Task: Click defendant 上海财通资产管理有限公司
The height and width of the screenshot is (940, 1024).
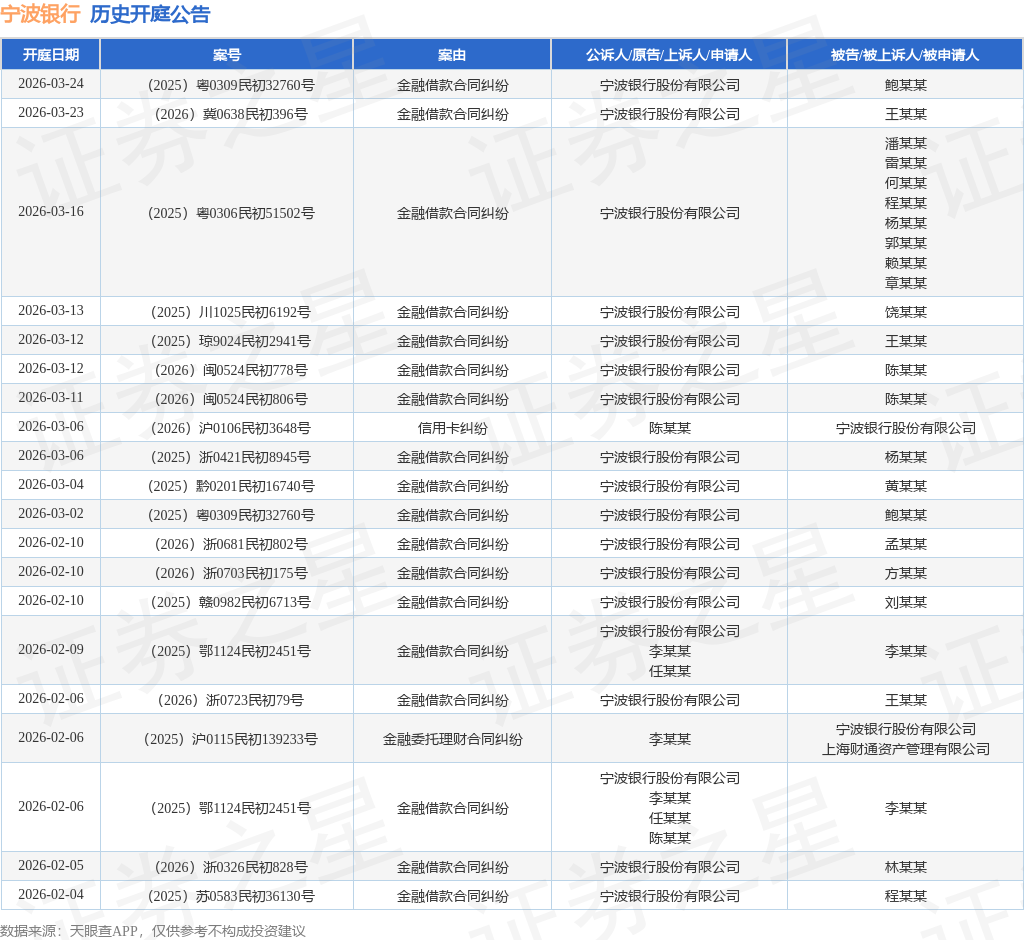Action: [906, 749]
